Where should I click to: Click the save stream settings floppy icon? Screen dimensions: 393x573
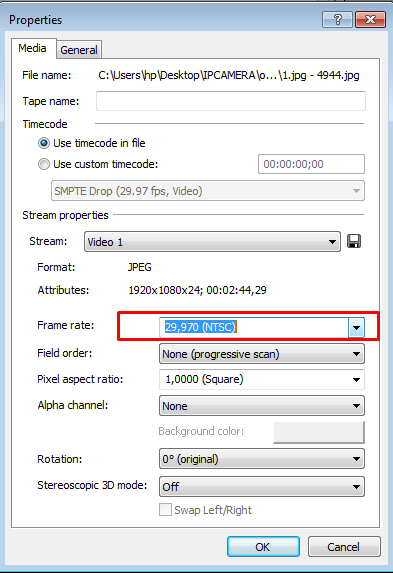pos(354,241)
